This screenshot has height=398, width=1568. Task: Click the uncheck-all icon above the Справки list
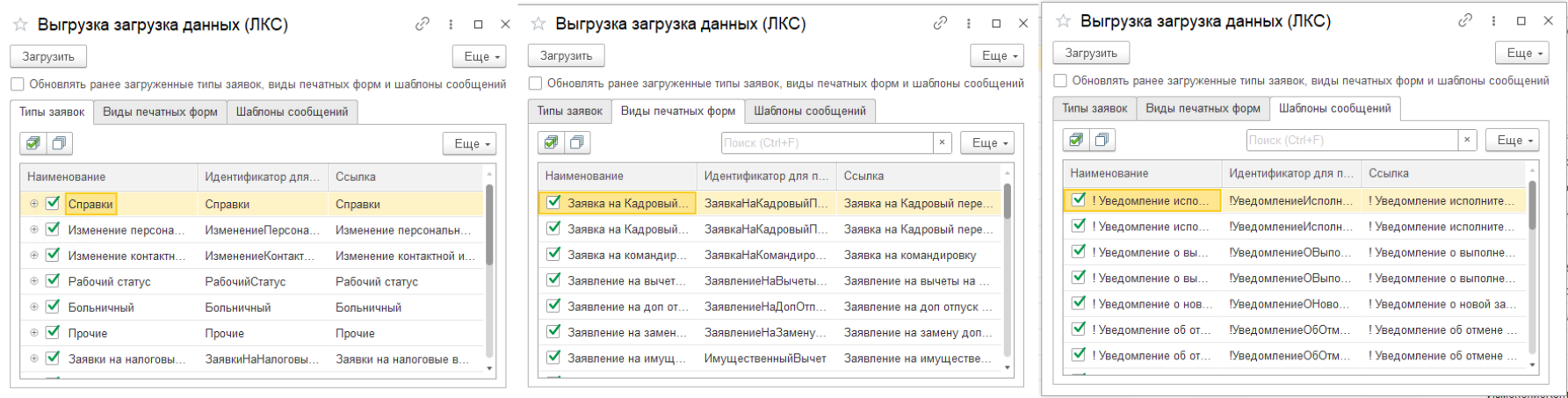59,143
